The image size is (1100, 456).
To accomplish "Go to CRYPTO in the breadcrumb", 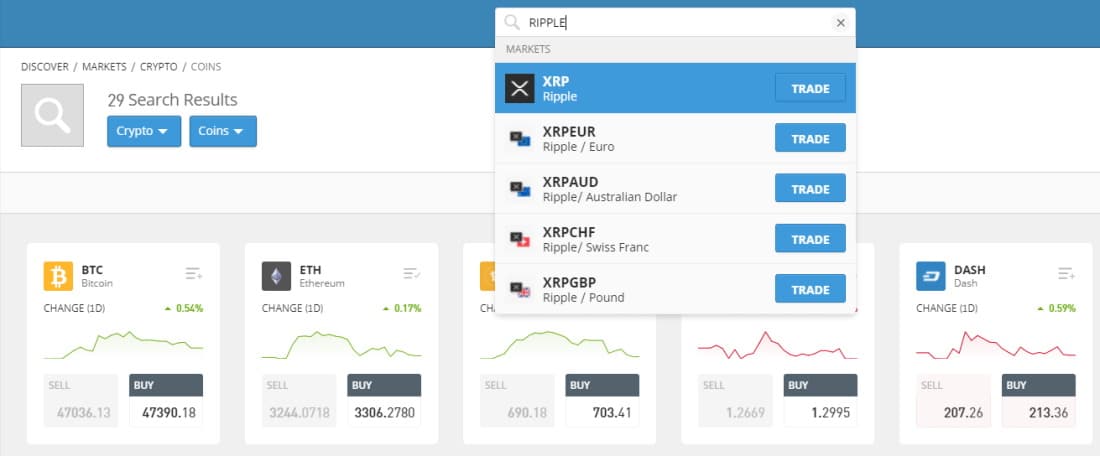I will [x=159, y=67].
